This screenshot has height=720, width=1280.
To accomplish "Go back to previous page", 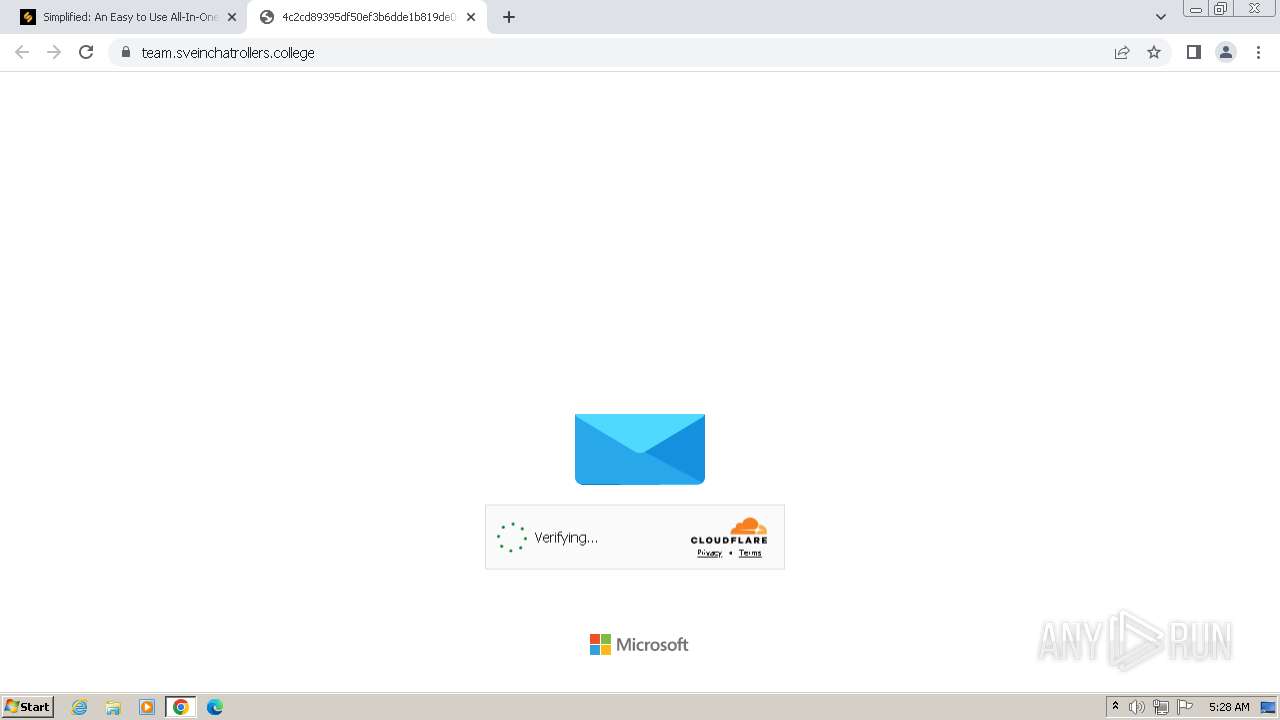I will click(x=22, y=52).
